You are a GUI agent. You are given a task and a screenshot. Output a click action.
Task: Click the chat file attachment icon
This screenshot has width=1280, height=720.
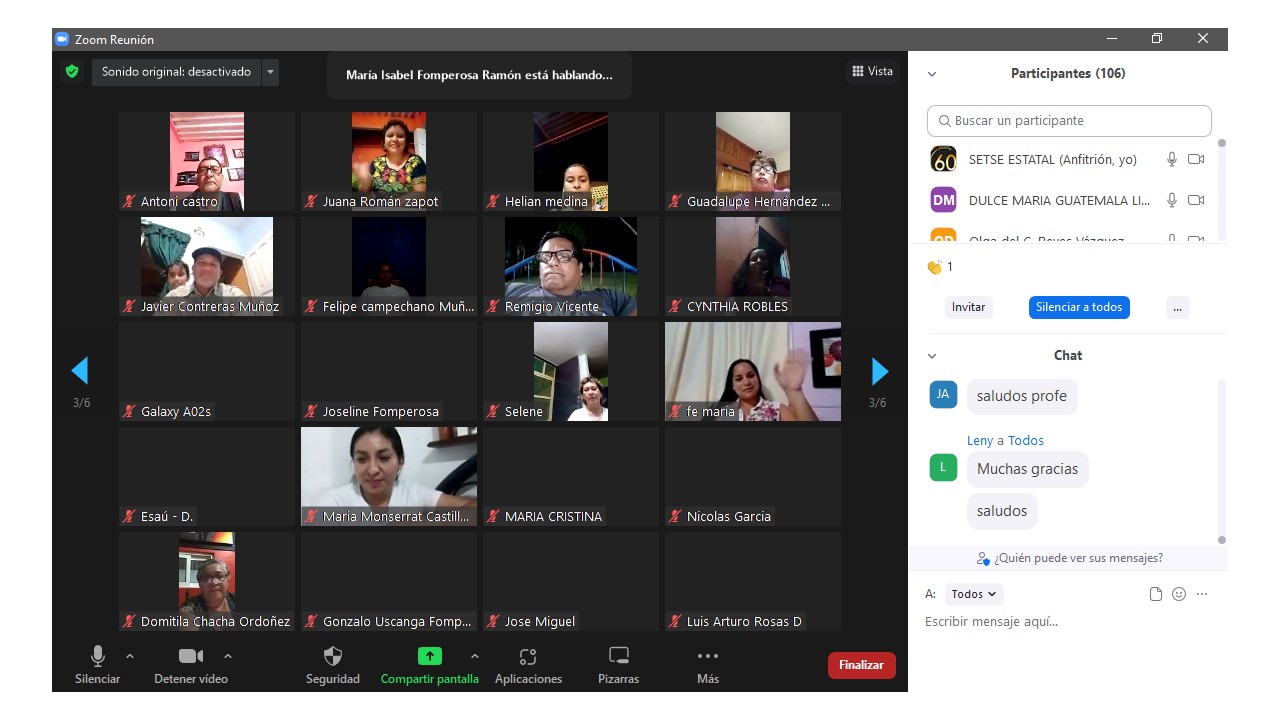[x=1156, y=594]
